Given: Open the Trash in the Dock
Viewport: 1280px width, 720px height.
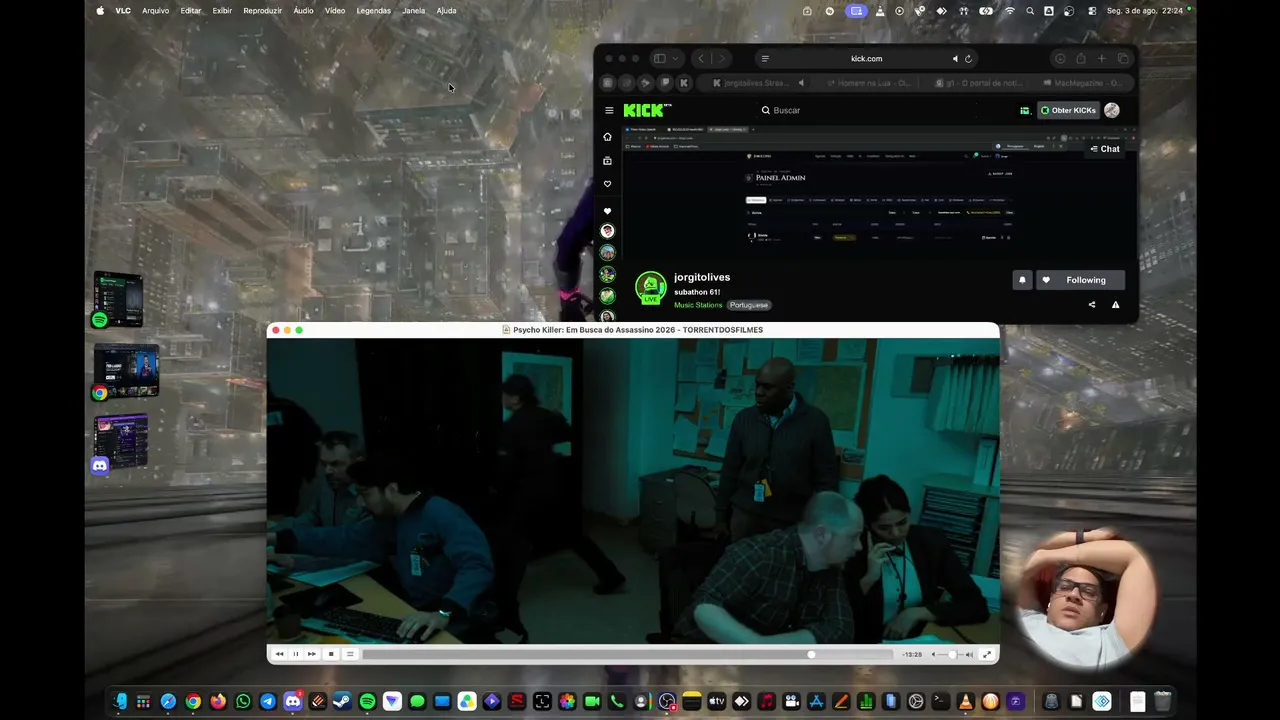Looking at the screenshot, I should [1162, 702].
